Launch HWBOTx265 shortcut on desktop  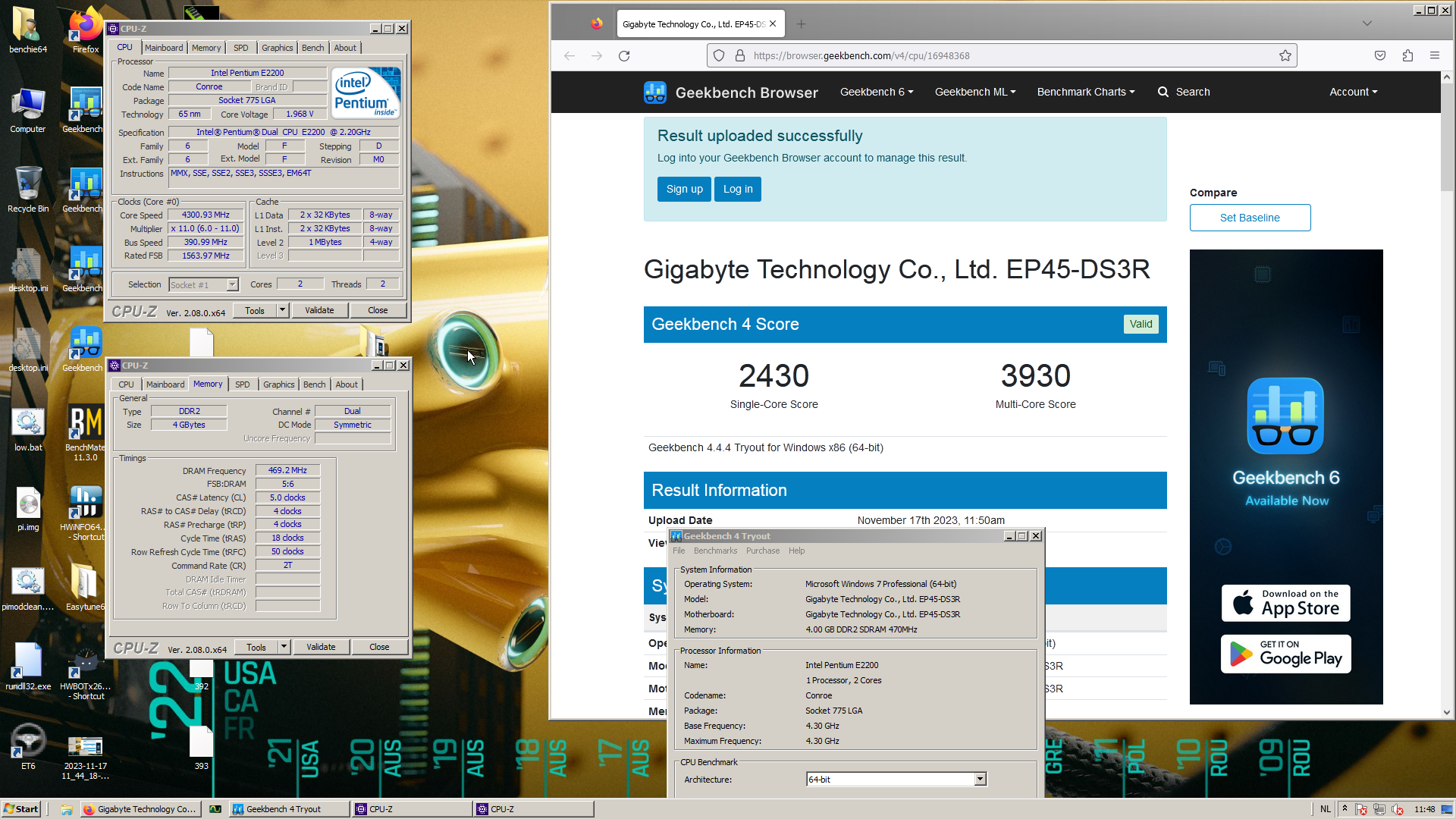click(85, 673)
